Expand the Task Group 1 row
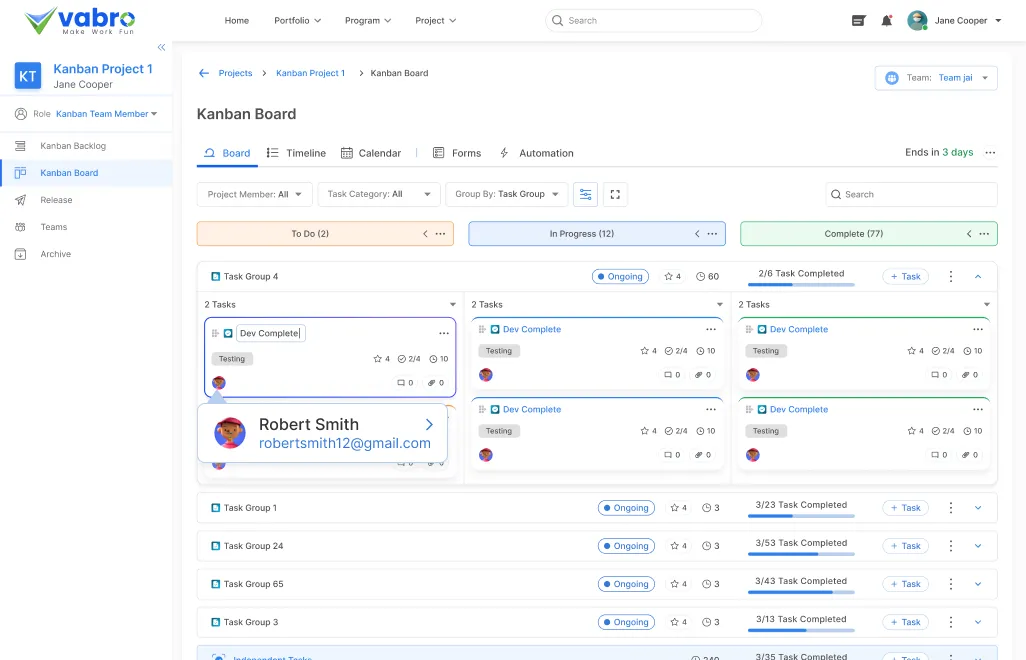 point(978,508)
